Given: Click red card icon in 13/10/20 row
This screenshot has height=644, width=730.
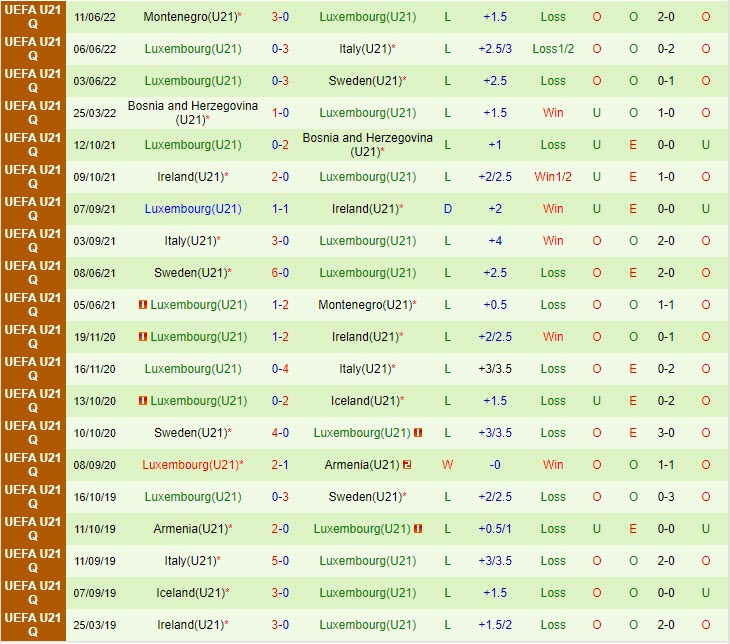Looking at the screenshot, I should [143, 401].
